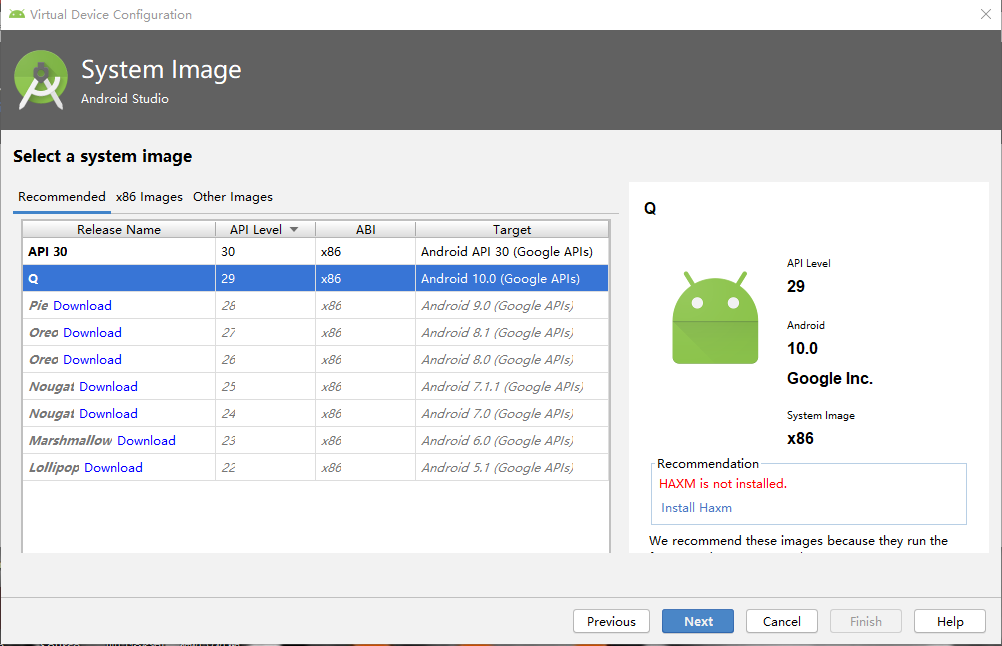Click the Android Studio logo icon

click(x=41, y=80)
